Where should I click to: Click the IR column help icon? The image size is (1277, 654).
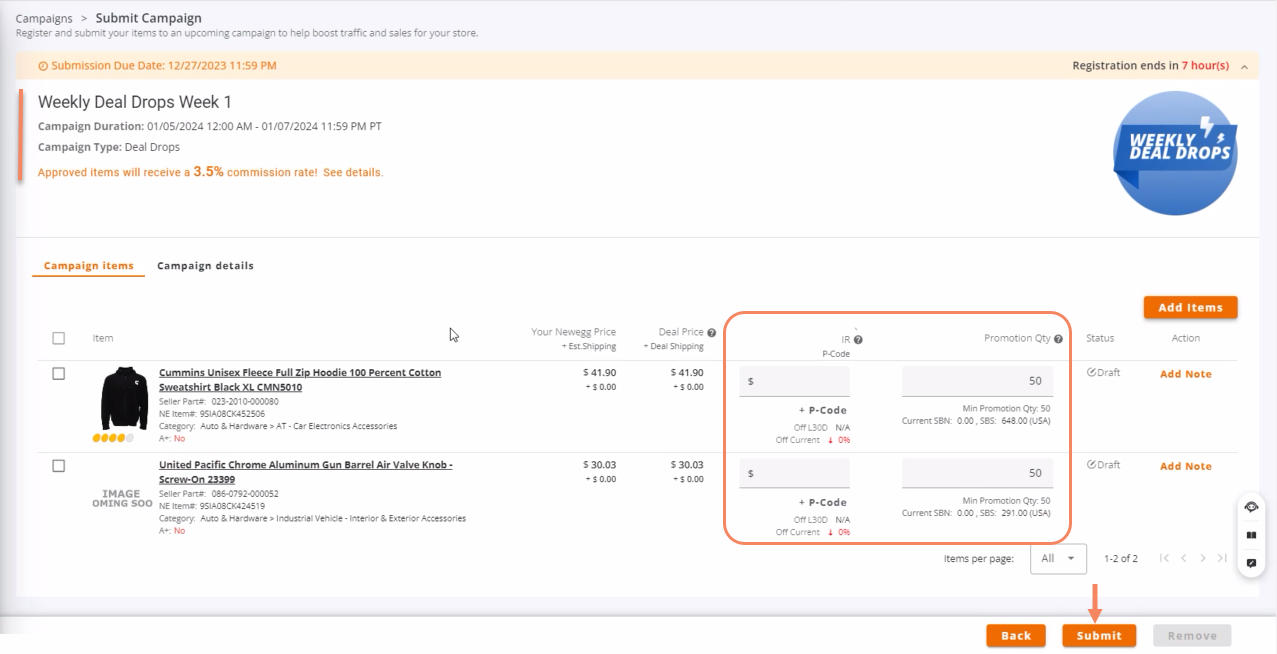click(858, 340)
